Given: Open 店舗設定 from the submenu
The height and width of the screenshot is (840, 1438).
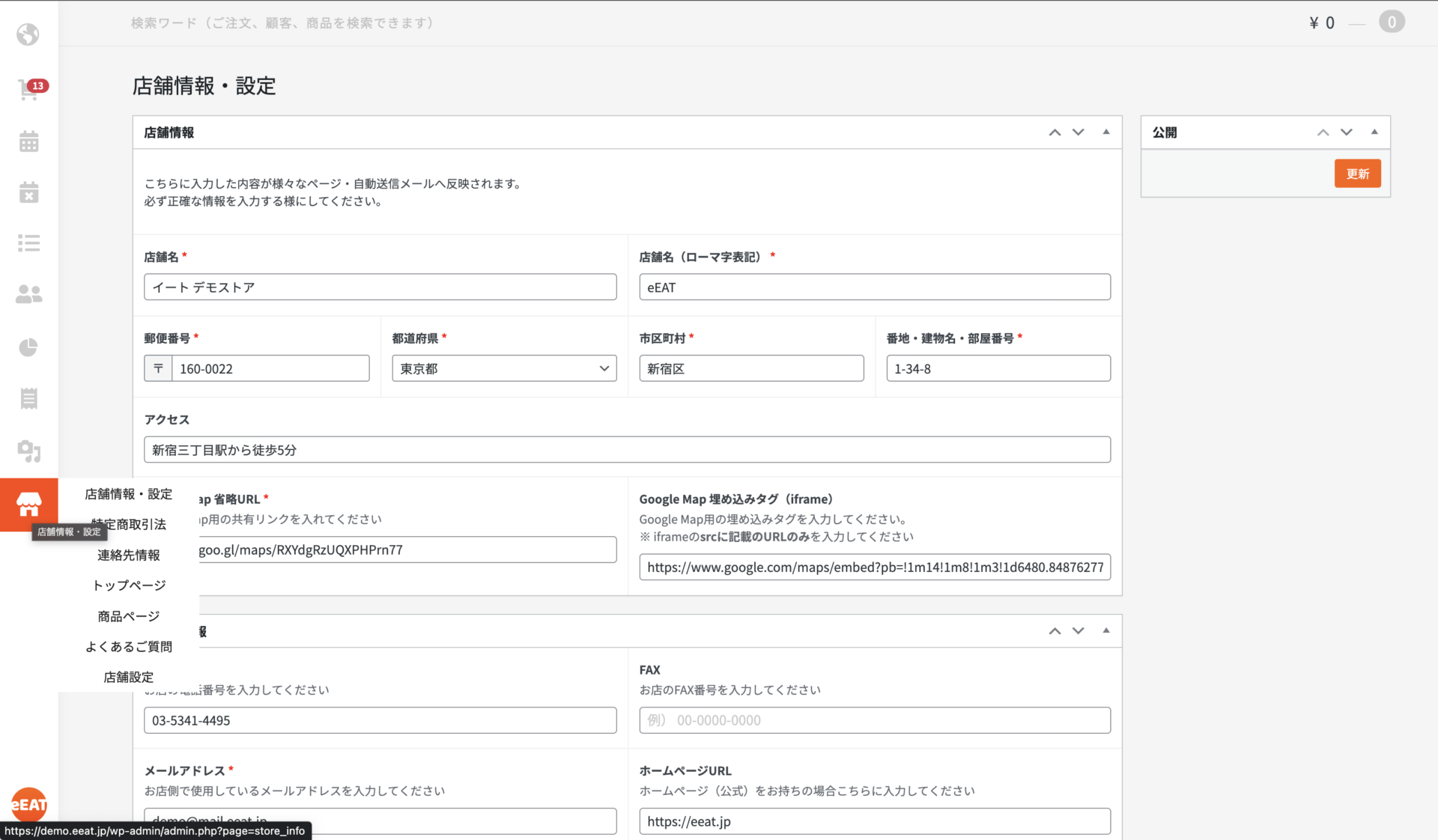Looking at the screenshot, I should [x=129, y=678].
